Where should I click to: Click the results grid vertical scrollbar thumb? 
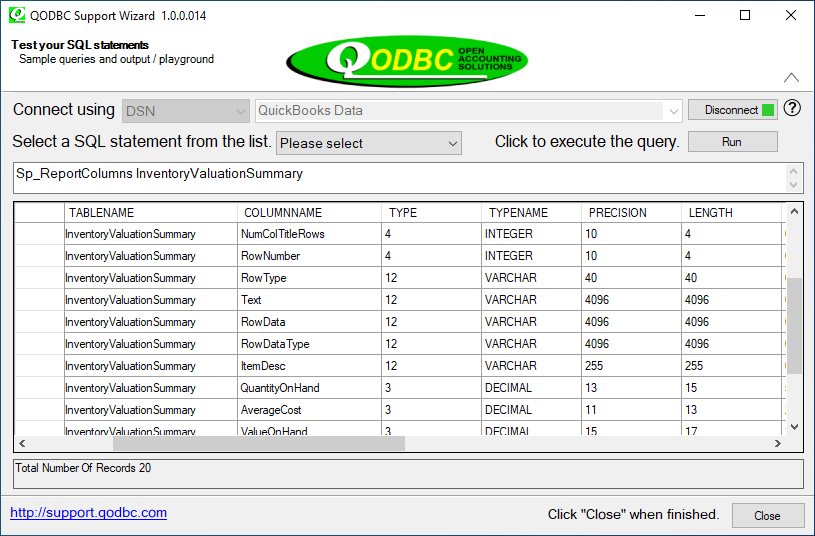point(794,326)
